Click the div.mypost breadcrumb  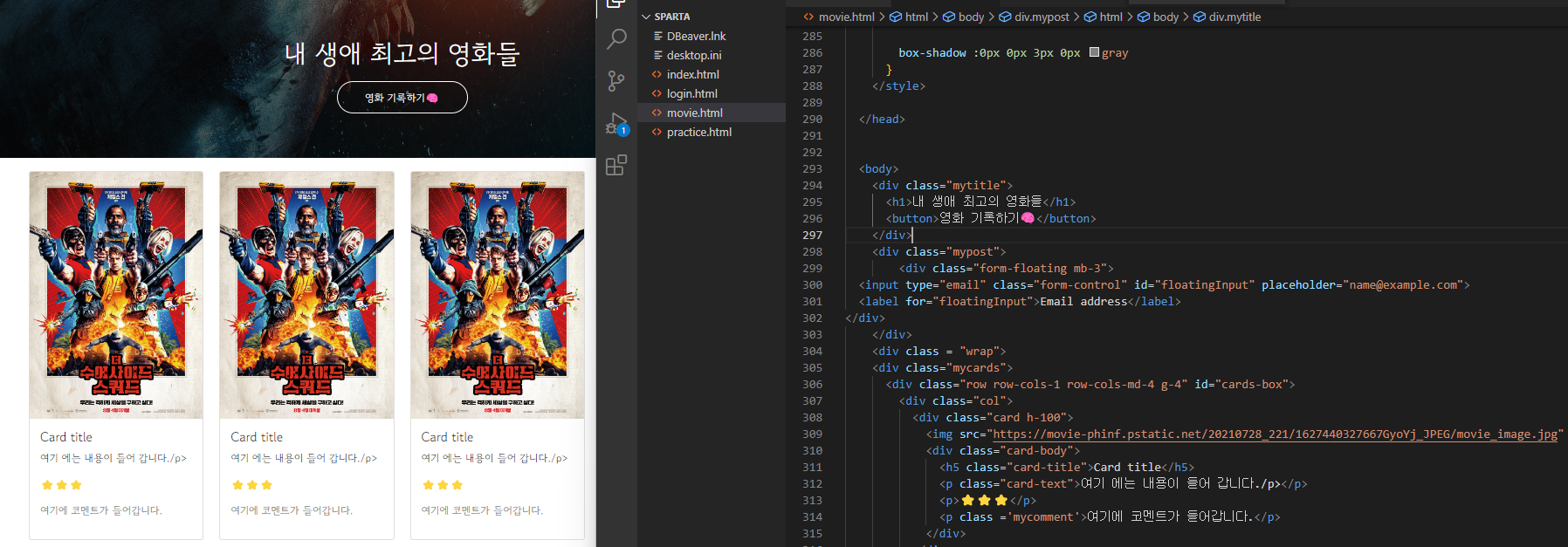coord(1042,17)
